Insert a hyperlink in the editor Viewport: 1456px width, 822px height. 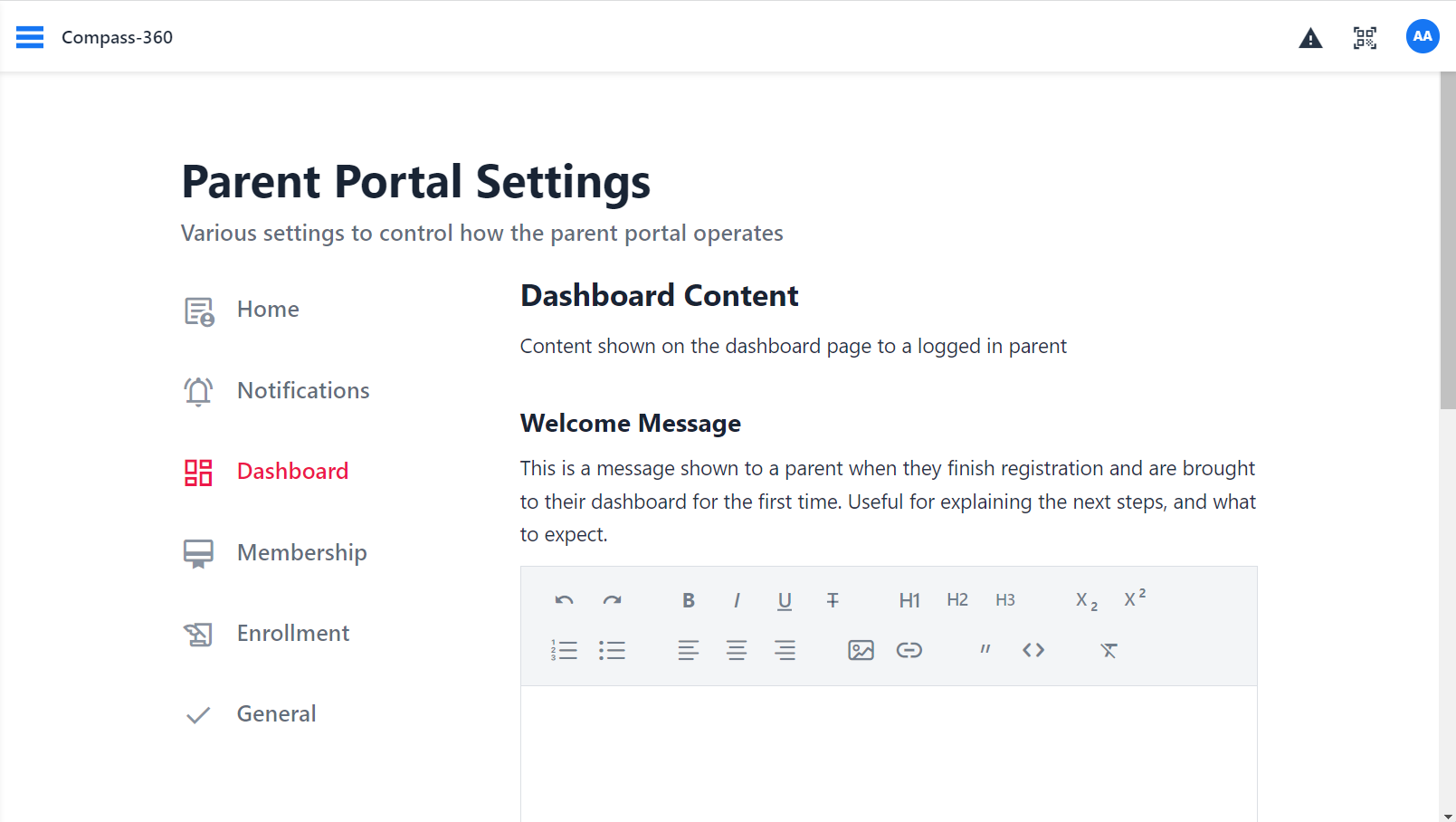(909, 650)
